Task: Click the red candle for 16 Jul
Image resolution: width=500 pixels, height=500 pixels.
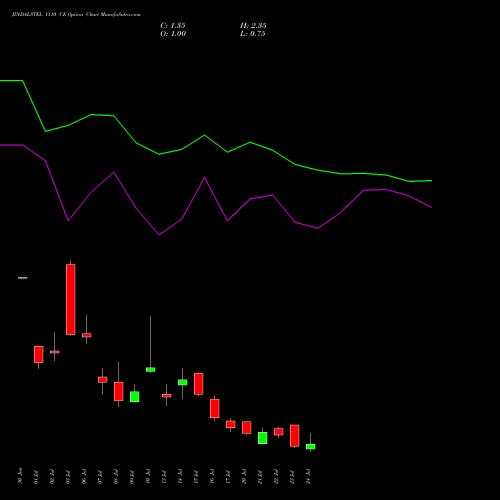Action: pyautogui.click(x=215, y=408)
